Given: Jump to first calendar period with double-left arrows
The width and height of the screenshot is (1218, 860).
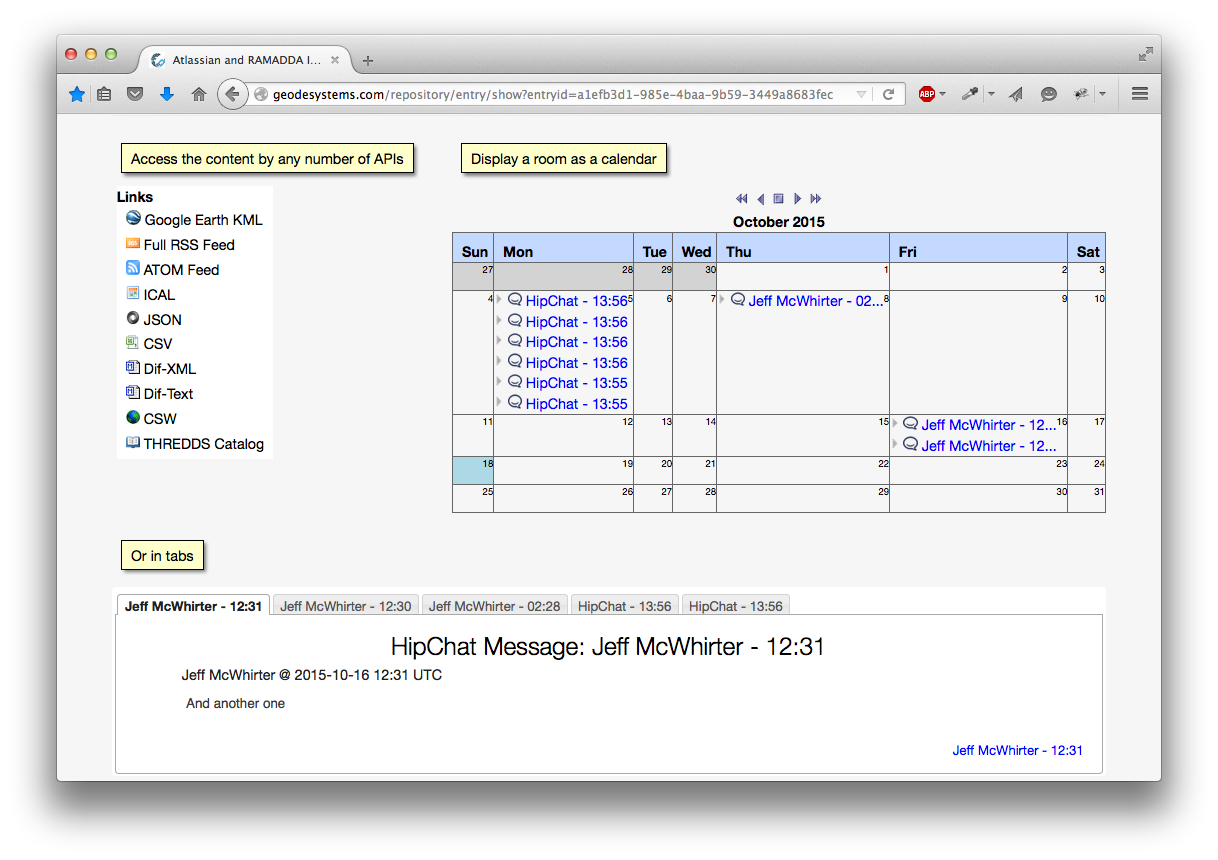Looking at the screenshot, I should [x=742, y=199].
